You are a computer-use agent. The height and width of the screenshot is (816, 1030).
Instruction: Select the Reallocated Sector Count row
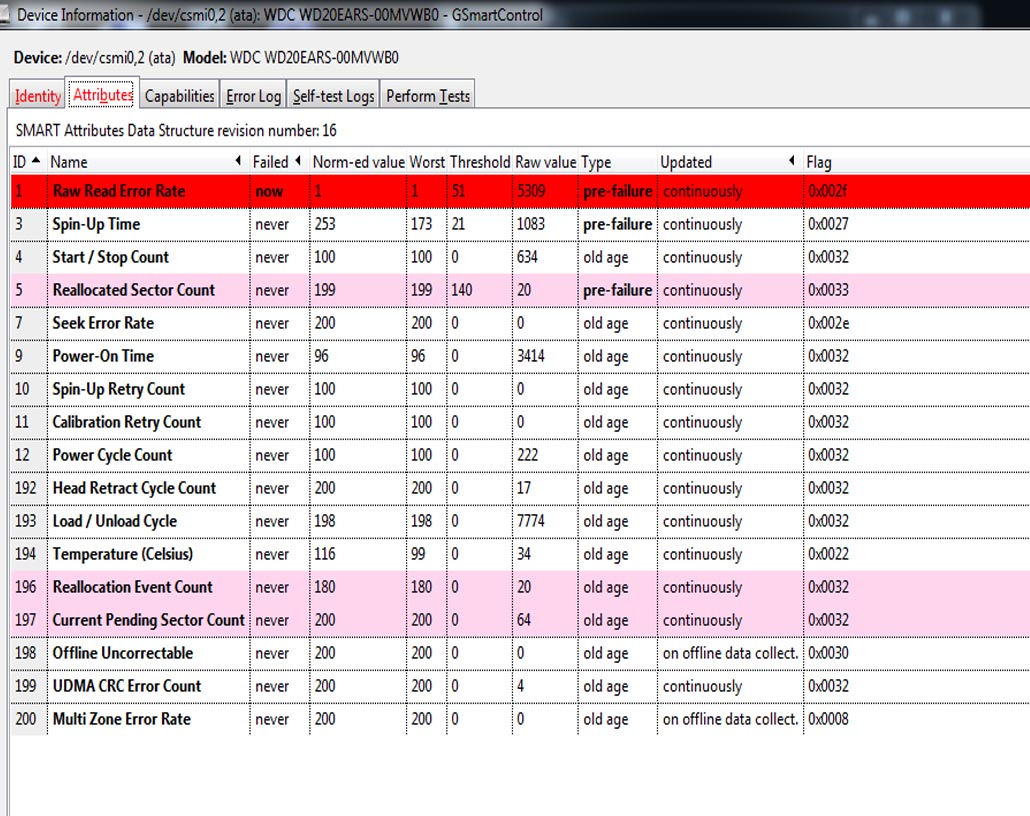(x=520, y=290)
